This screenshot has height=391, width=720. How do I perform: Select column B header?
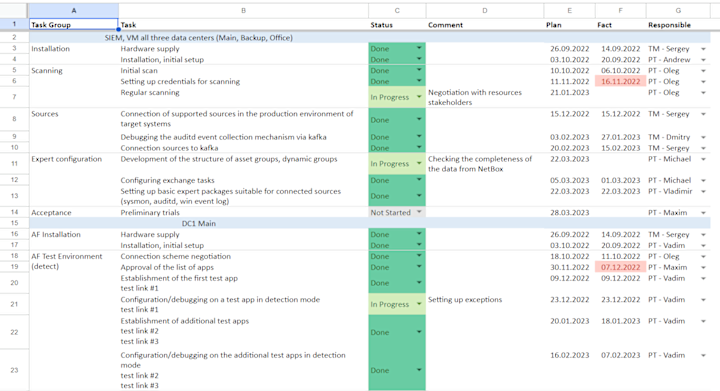[243, 11]
